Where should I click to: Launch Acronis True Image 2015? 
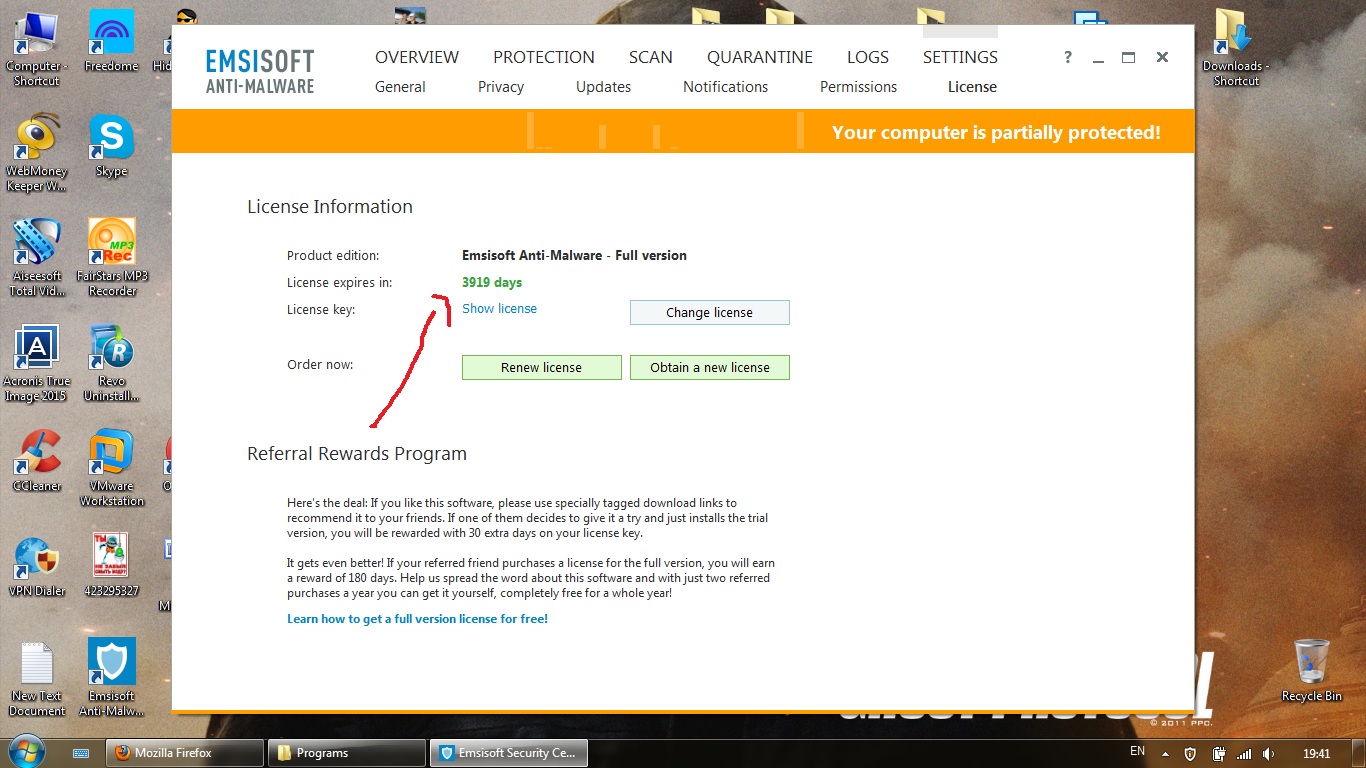tap(37, 363)
